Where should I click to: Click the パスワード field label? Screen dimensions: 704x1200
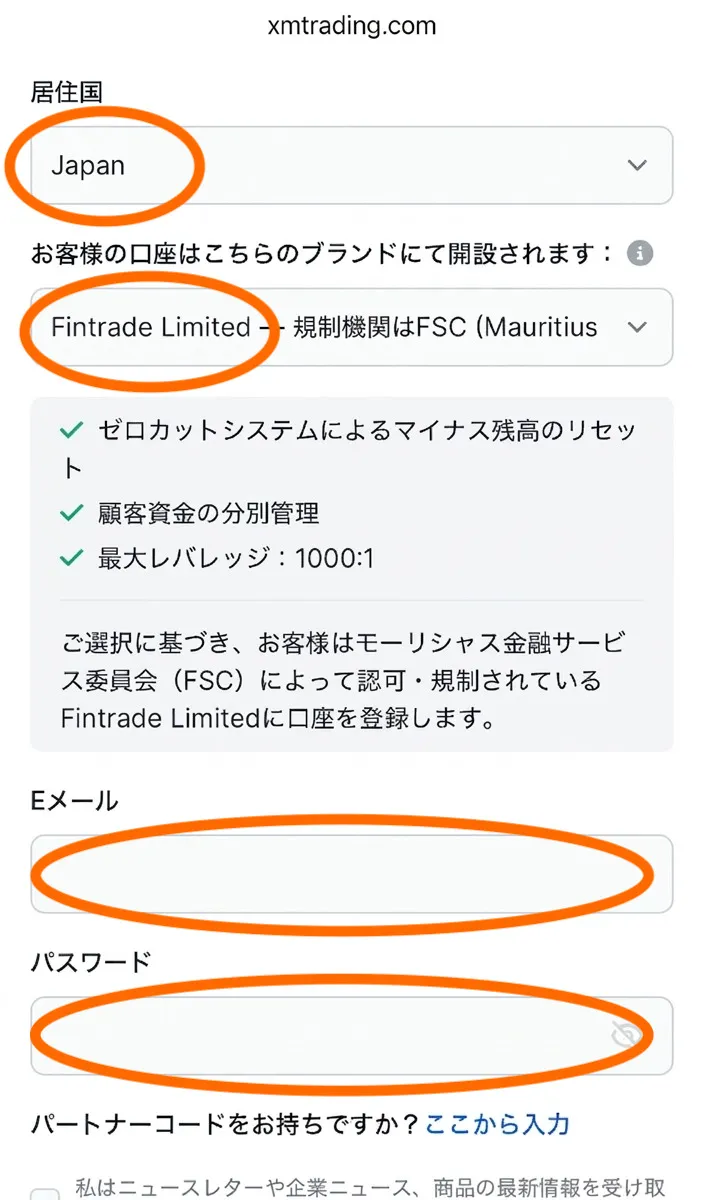[x=91, y=962]
